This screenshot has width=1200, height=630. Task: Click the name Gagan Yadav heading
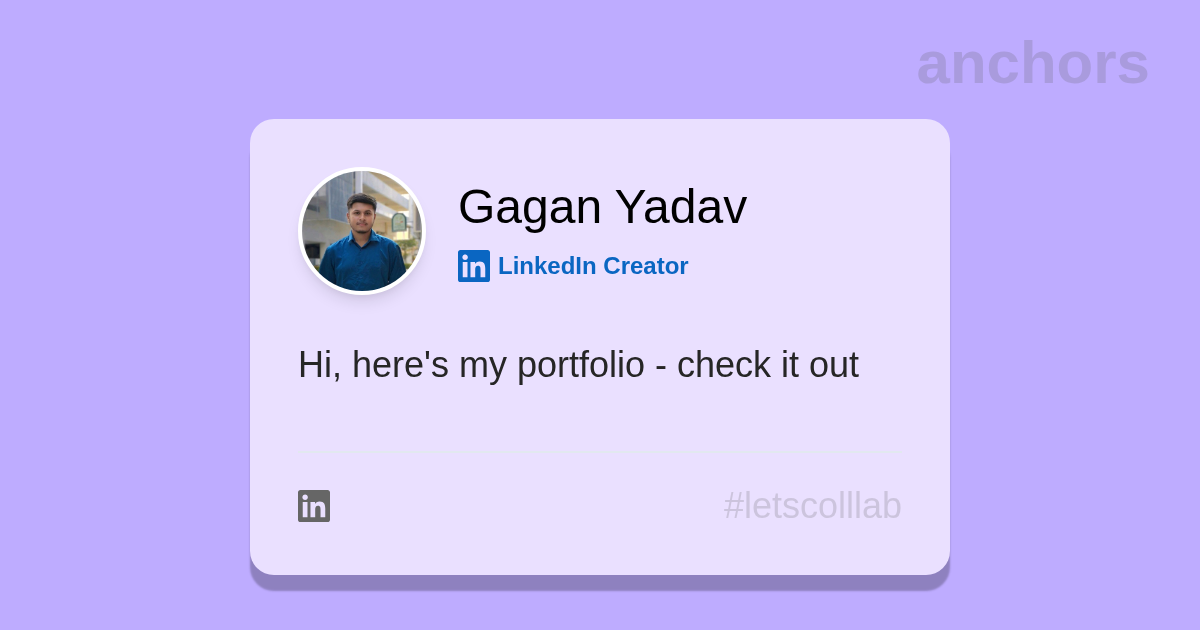(x=602, y=207)
